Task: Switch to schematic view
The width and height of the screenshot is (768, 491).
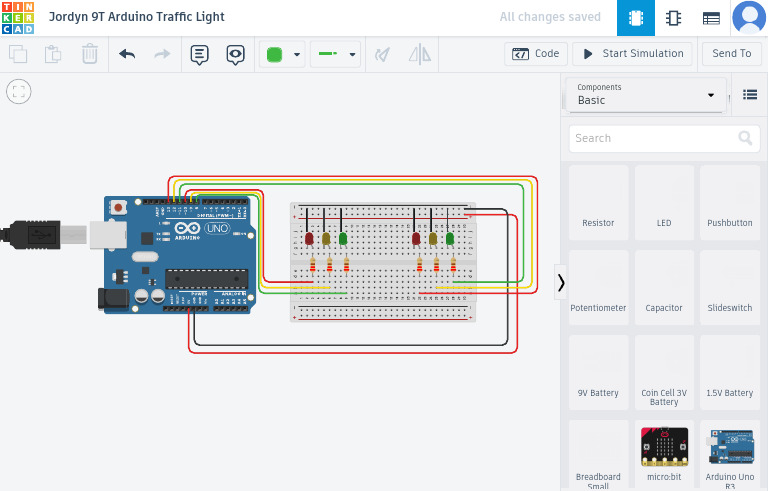Action: [x=673, y=18]
